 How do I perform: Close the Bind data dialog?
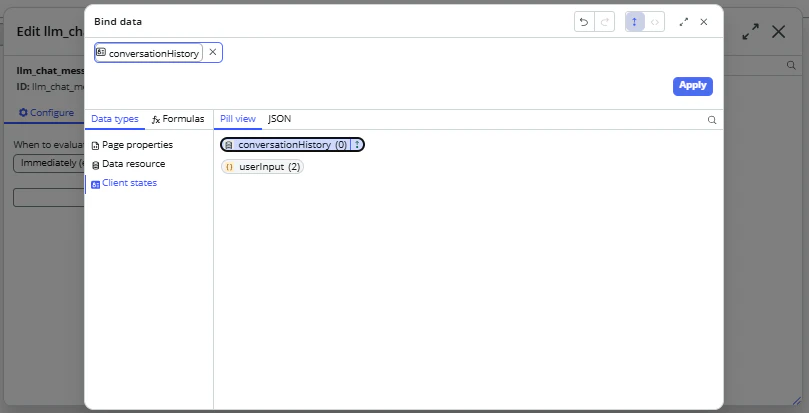point(704,22)
